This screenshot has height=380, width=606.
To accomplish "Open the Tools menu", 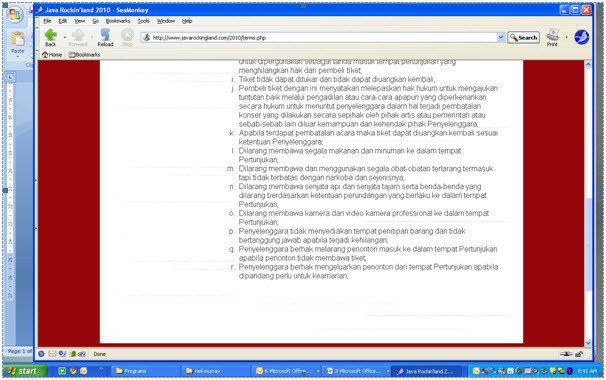I will [x=143, y=21].
